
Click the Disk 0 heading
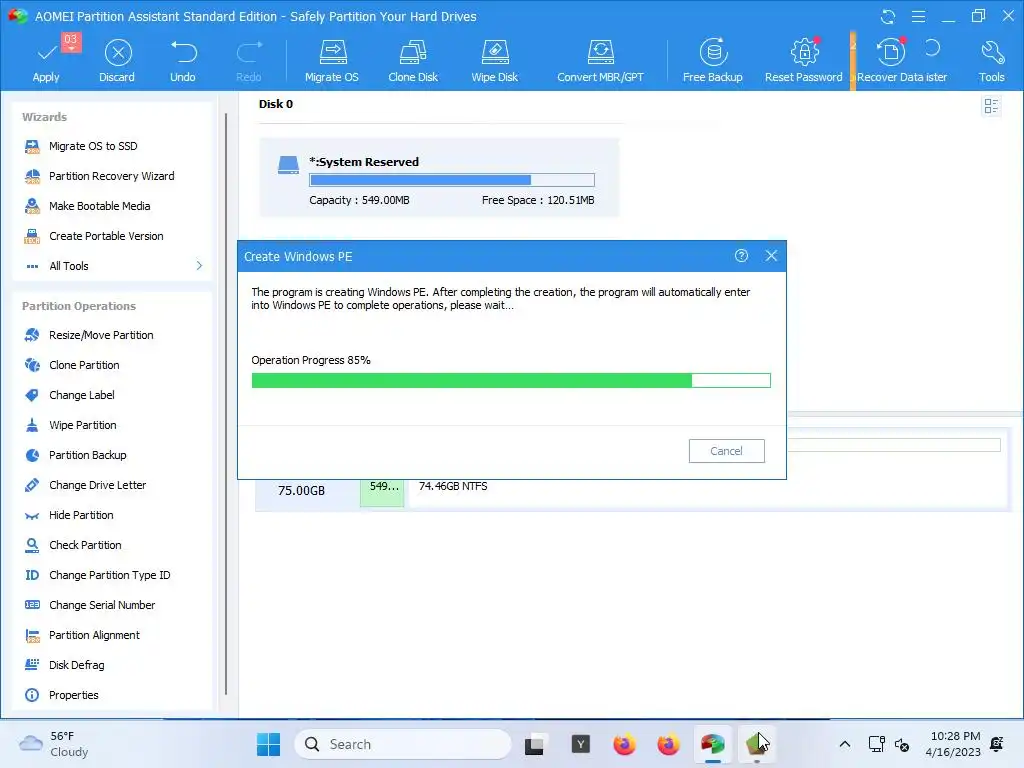pyautogui.click(x=276, y=104)
